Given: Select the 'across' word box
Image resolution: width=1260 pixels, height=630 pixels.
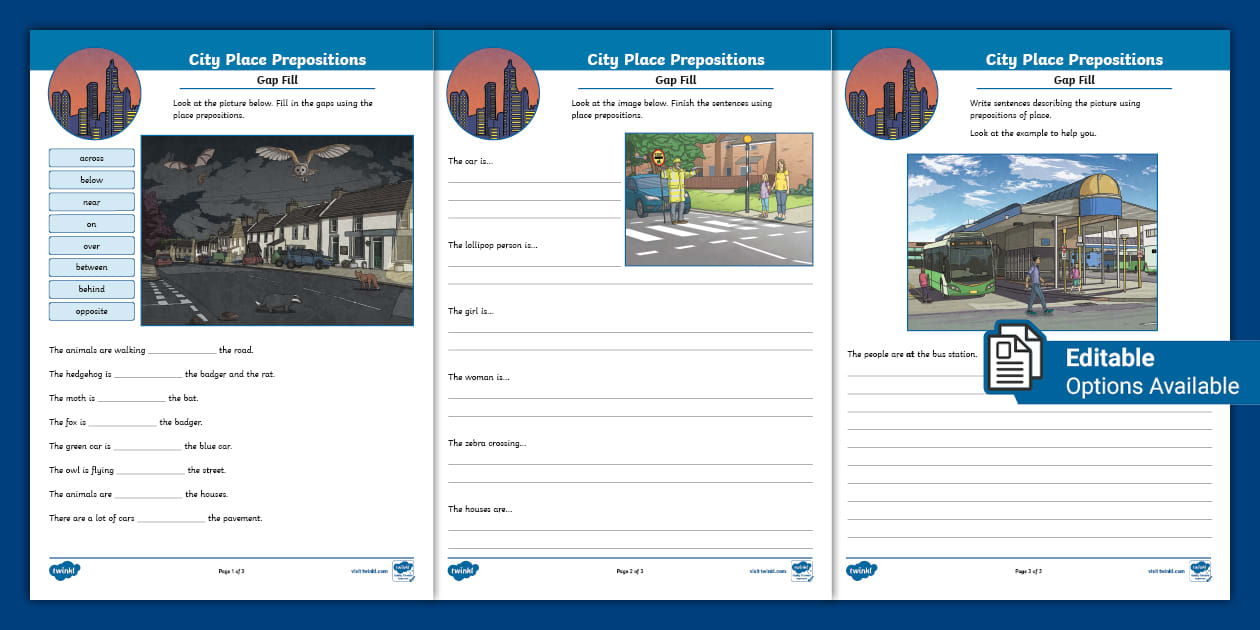Looking at the screenshot, I should 92,158.
